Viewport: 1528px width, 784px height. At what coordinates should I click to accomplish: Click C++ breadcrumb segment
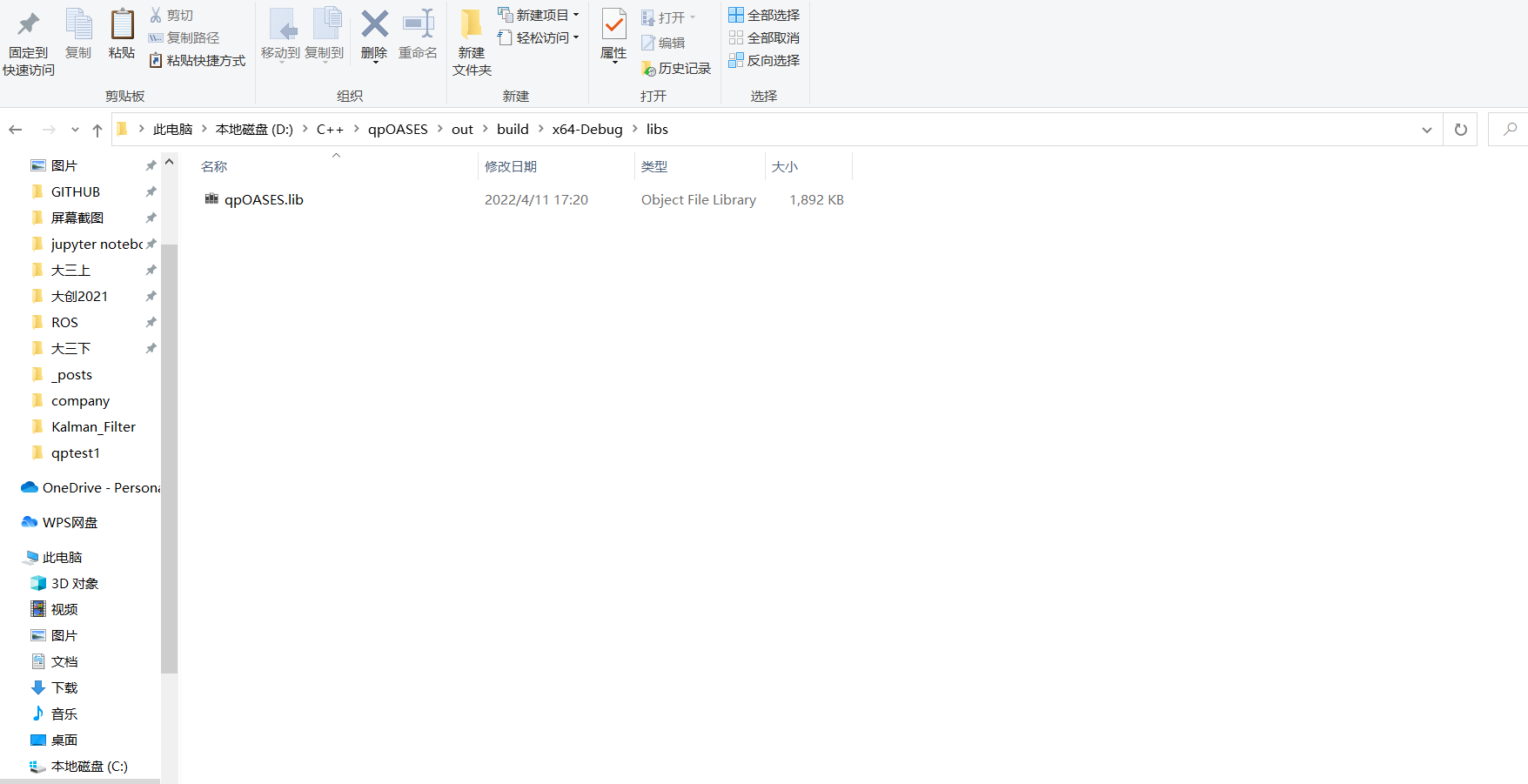click(330, 129)
